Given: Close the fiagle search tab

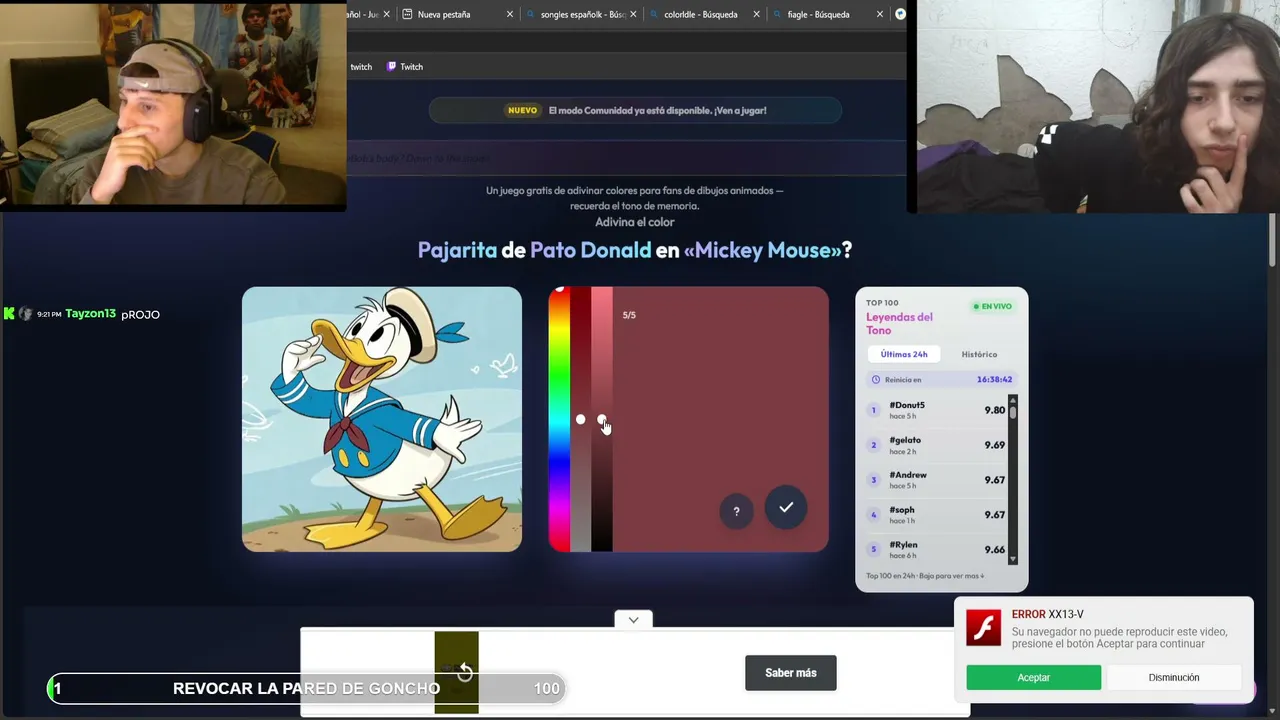Looking at the screenshot, I should click(880, 14).
